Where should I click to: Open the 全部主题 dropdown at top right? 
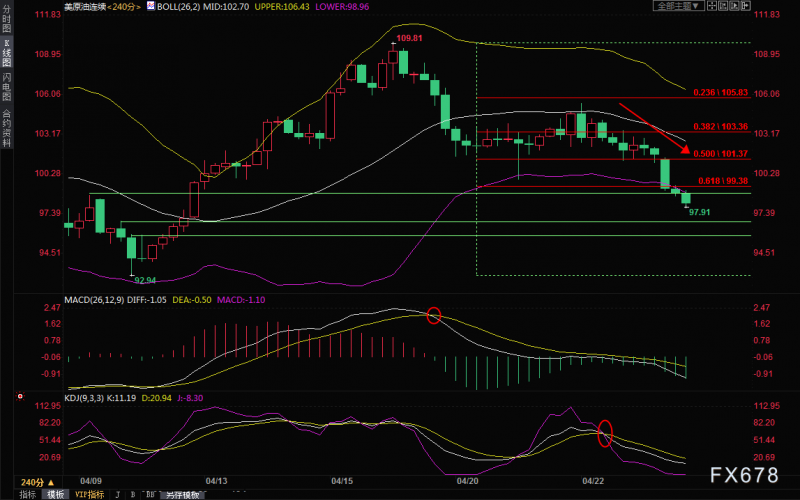click(x=679, y=6)
